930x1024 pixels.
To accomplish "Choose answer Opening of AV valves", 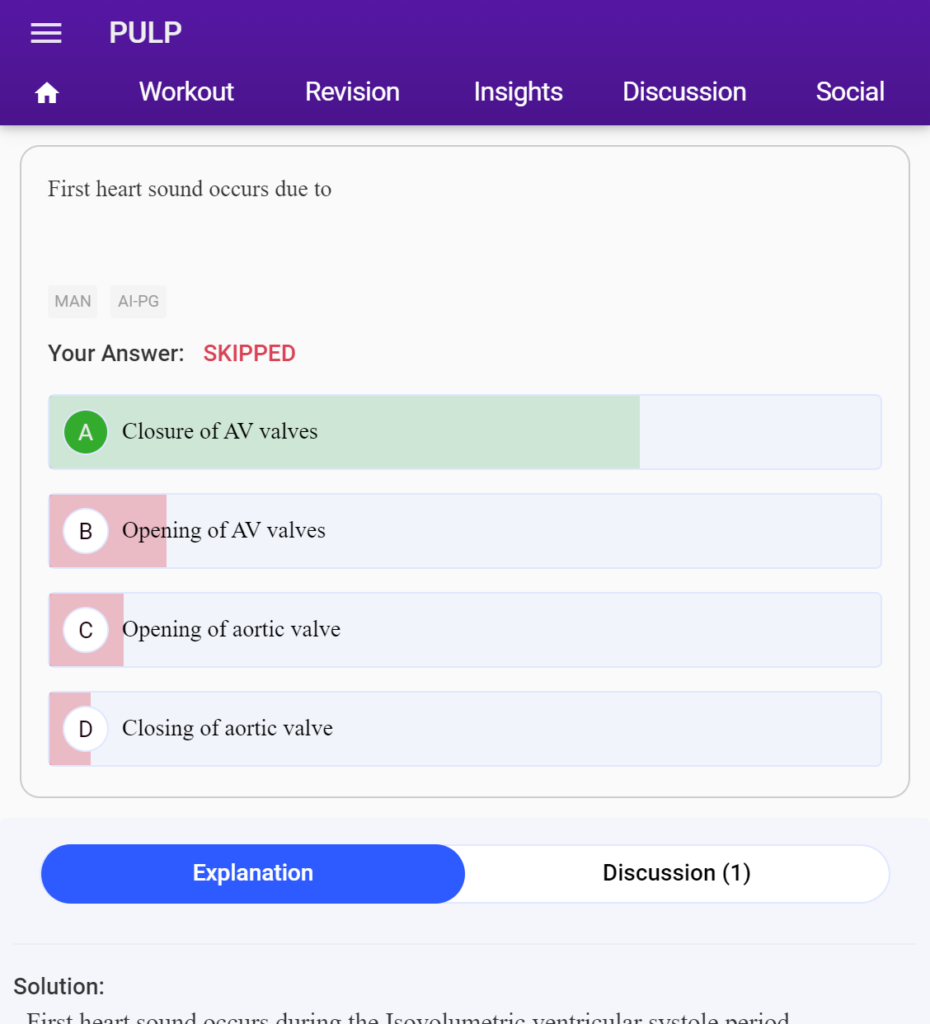I will 465,531.
